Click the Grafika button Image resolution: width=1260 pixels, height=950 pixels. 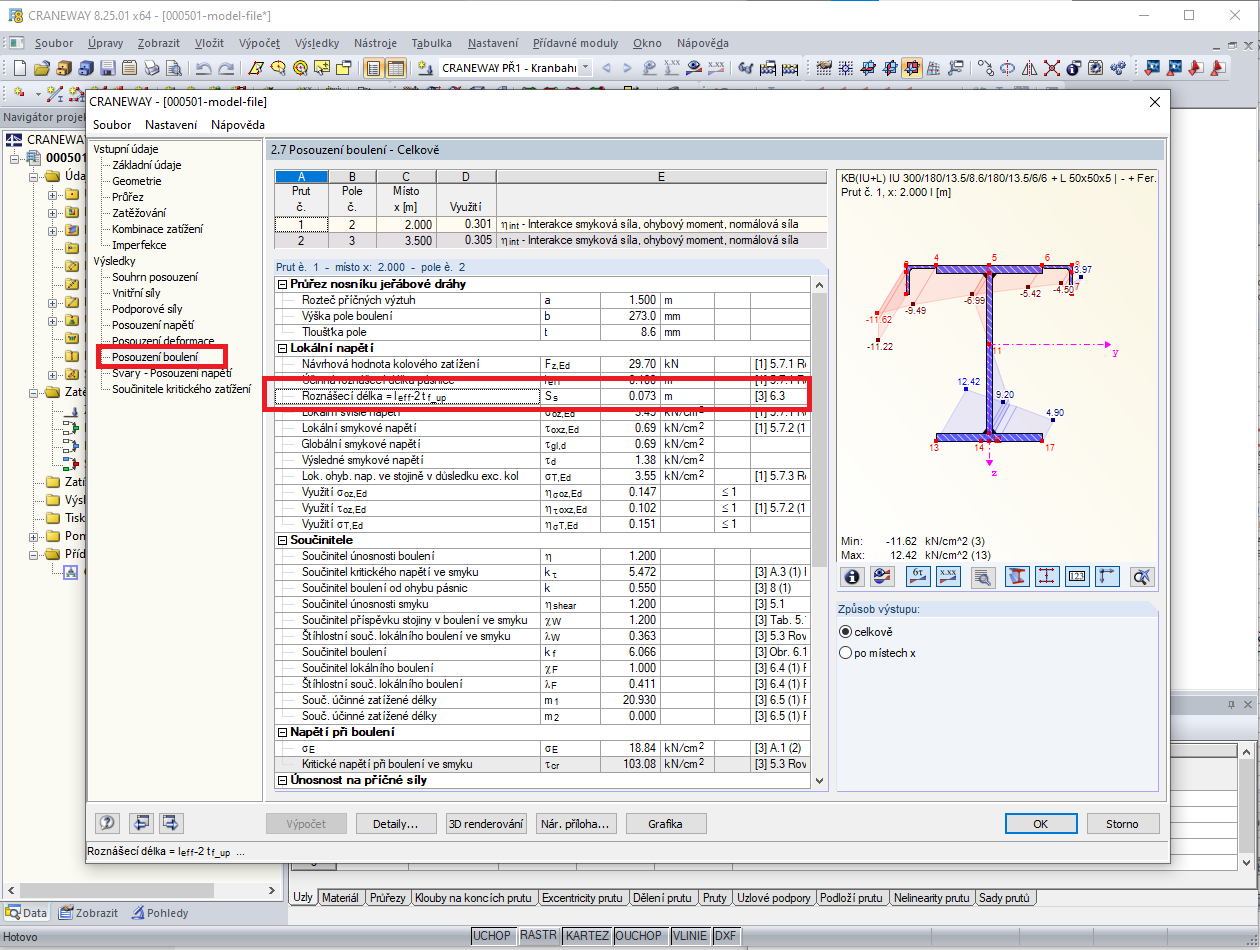click(x=665, y=824)
